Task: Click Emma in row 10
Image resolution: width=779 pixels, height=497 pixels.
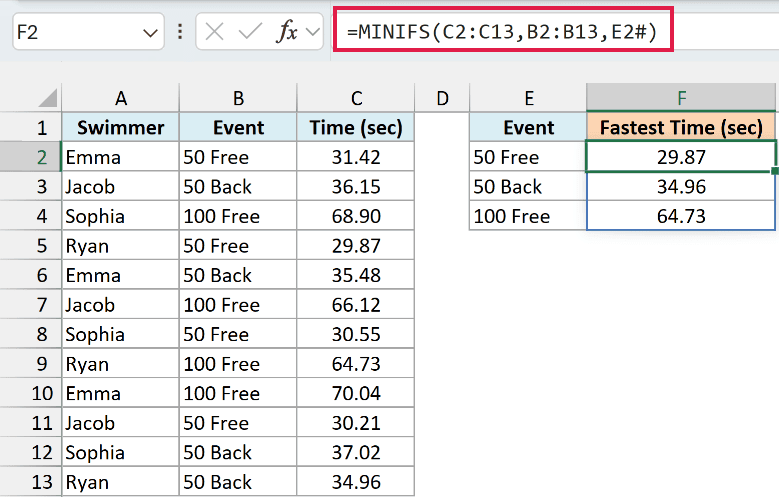Action: pyautogui.click(x=120, y=394)
